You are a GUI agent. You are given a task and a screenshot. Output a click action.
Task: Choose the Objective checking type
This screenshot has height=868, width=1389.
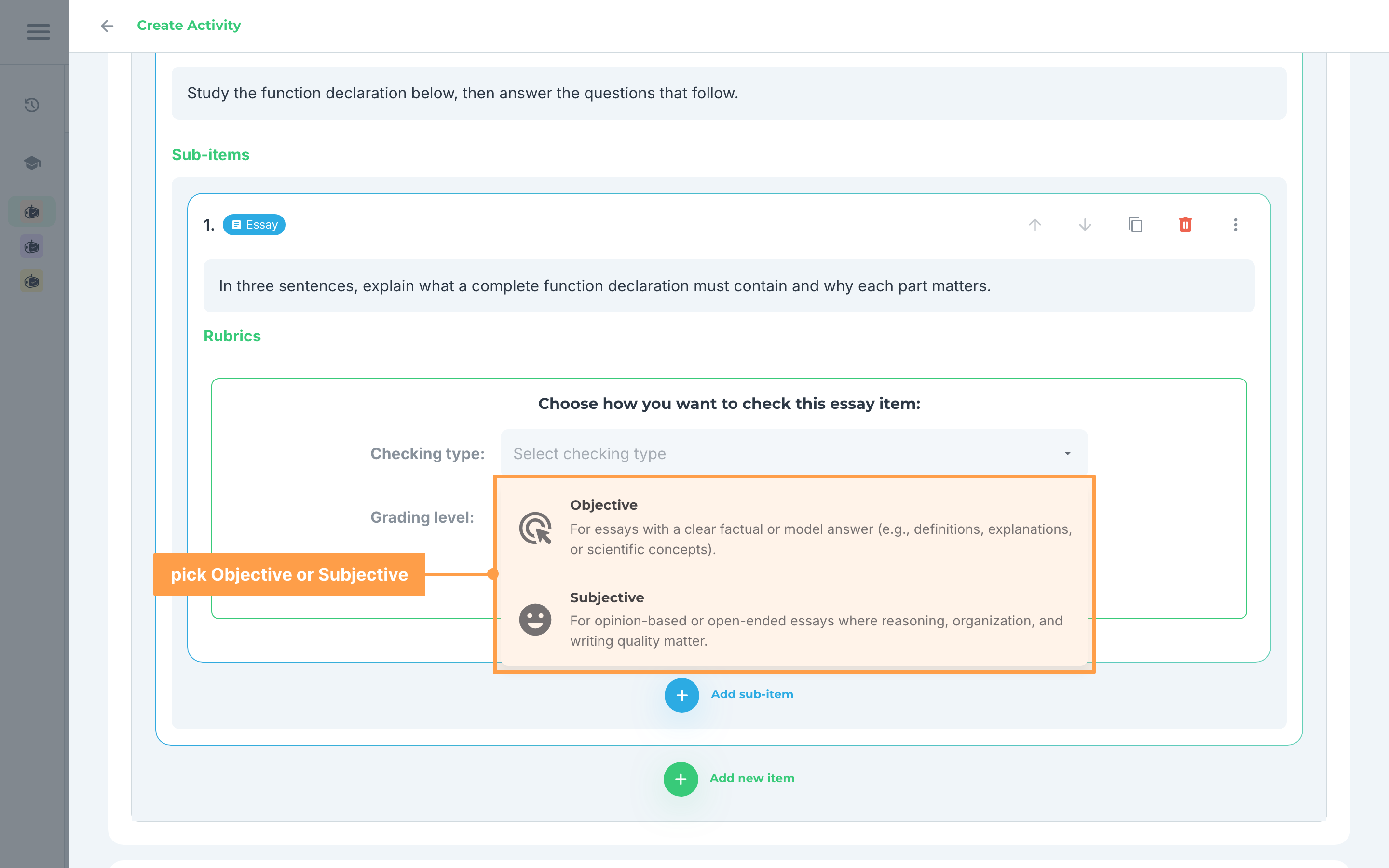pos(794,527)
